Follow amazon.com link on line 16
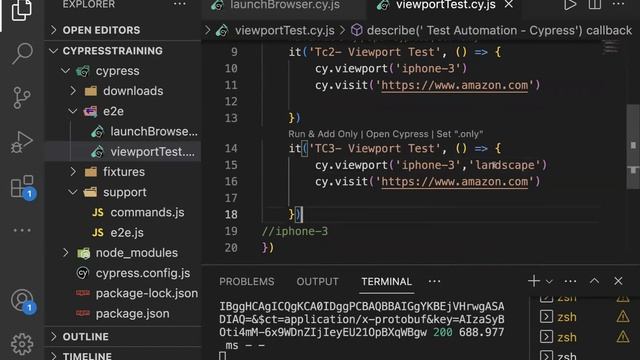Viewport: 640px width, 360px height. [454, 182]
